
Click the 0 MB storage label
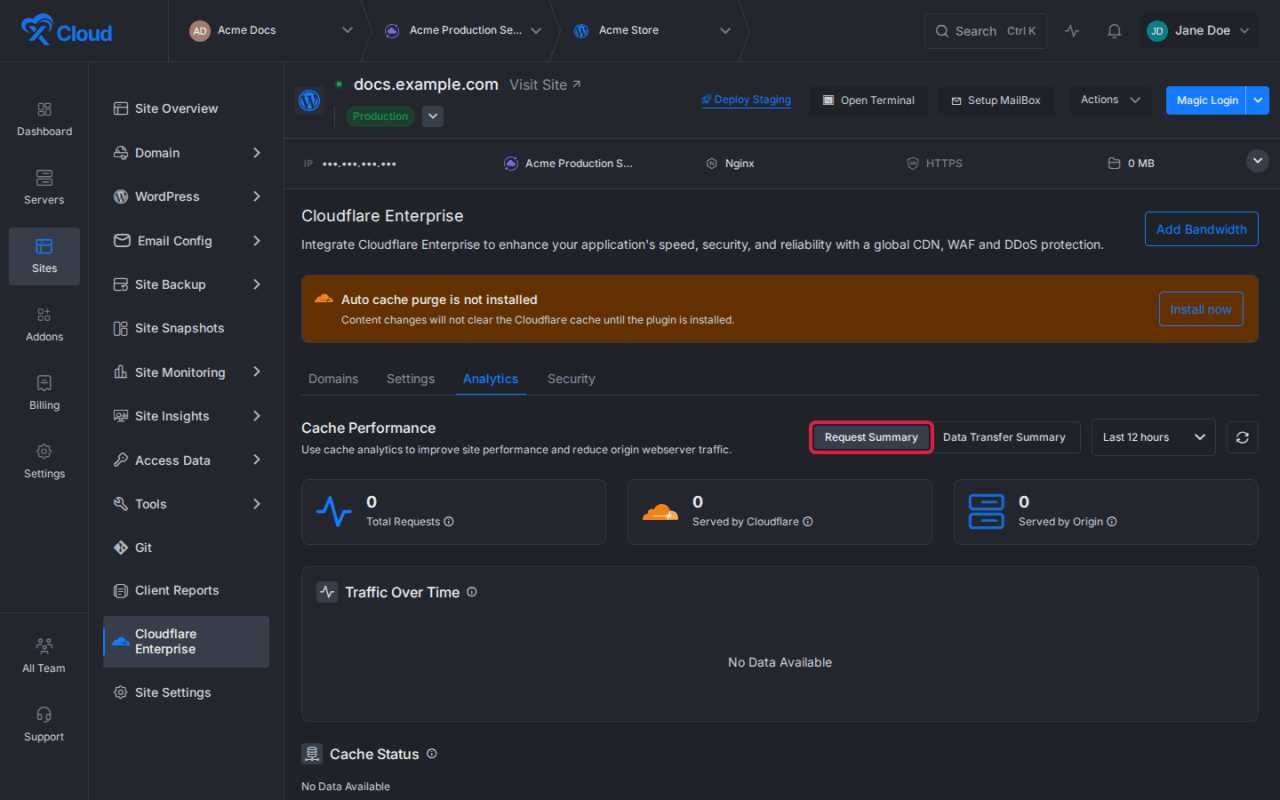(x=1131, y=163)
